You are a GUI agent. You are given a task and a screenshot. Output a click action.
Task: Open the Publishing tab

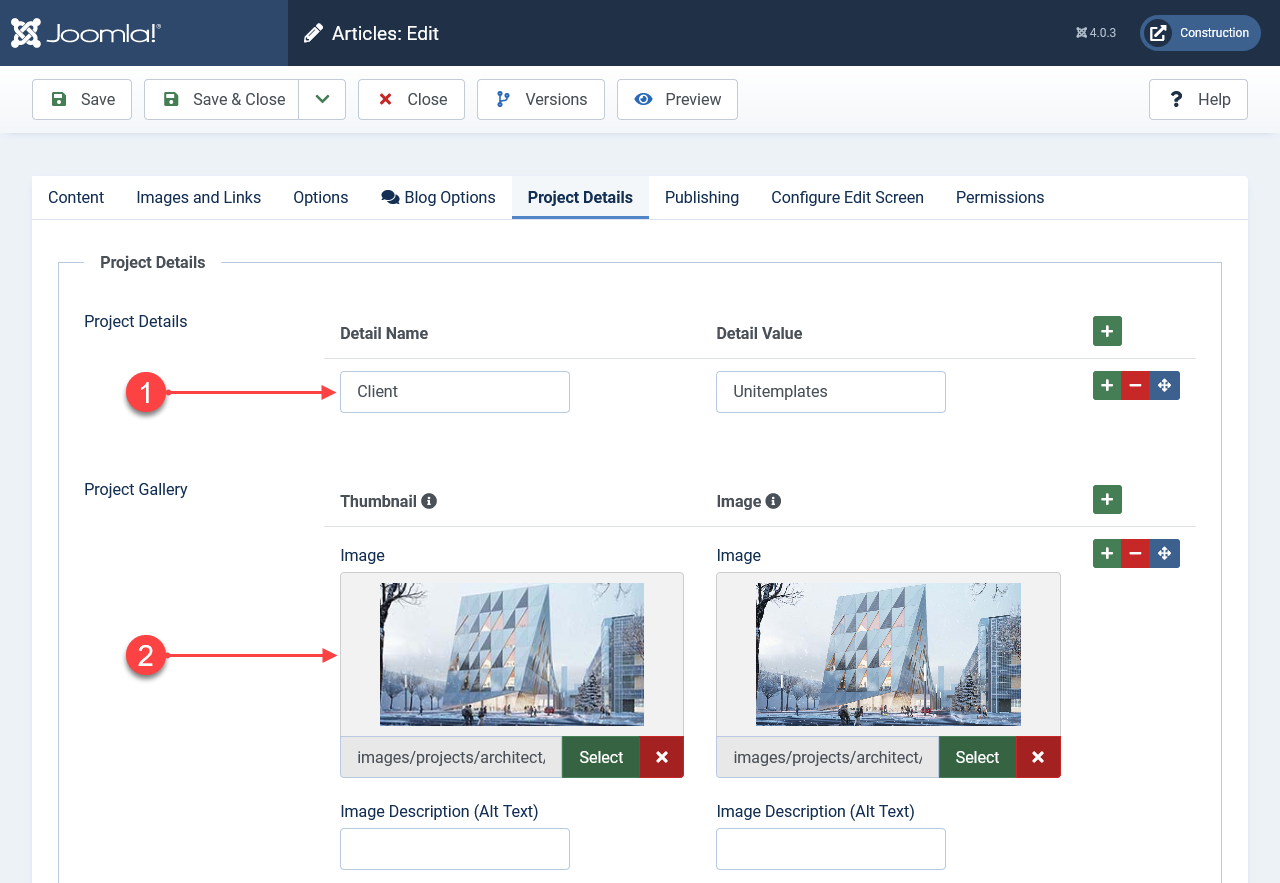click(702, 197)
